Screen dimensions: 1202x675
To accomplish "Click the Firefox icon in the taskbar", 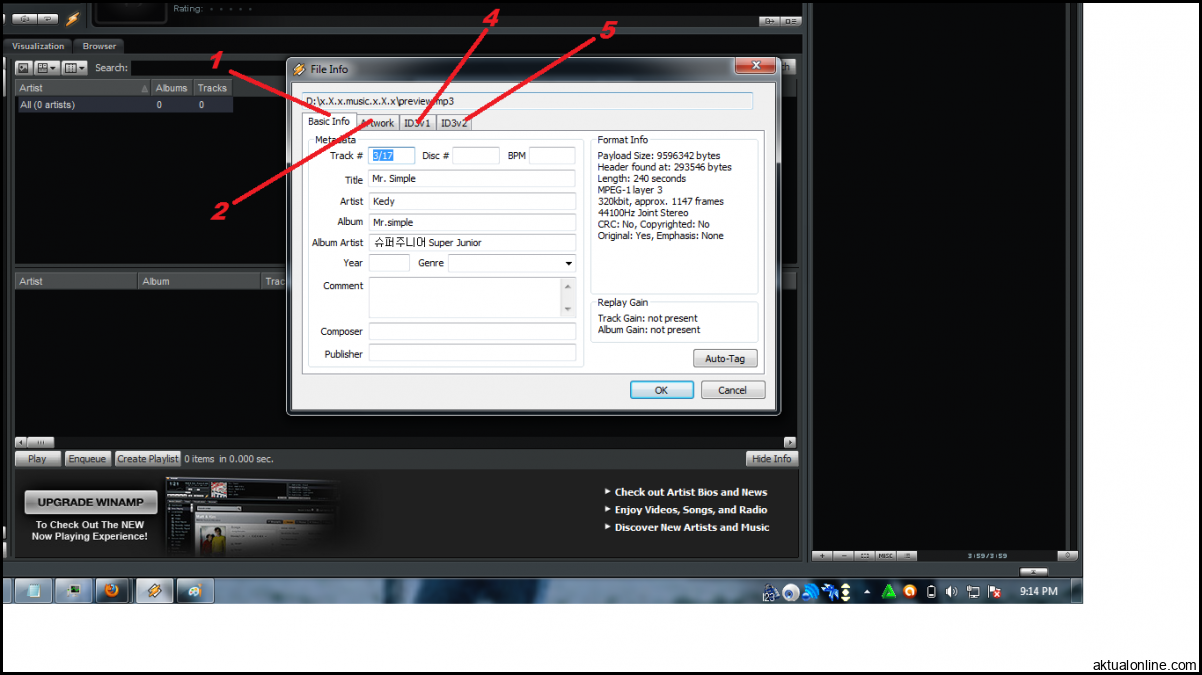I will [x=112, y=591].
